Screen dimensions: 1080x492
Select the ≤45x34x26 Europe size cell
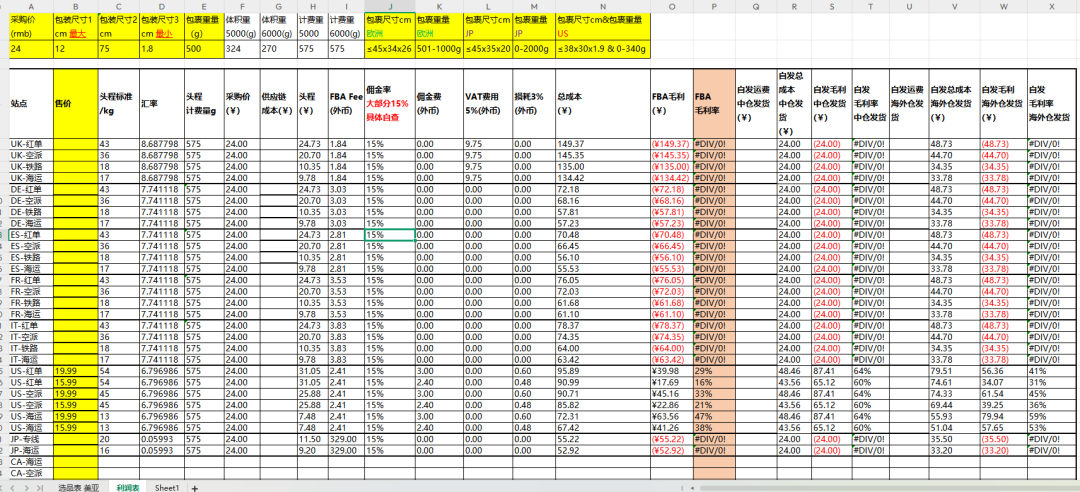click(389, 50)
